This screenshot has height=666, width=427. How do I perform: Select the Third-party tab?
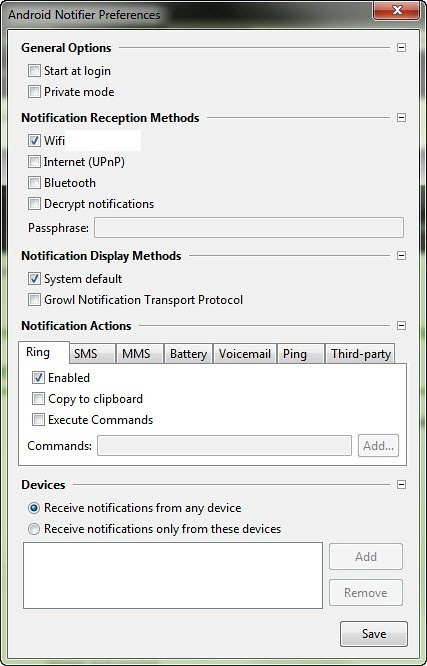coord(360,354)
